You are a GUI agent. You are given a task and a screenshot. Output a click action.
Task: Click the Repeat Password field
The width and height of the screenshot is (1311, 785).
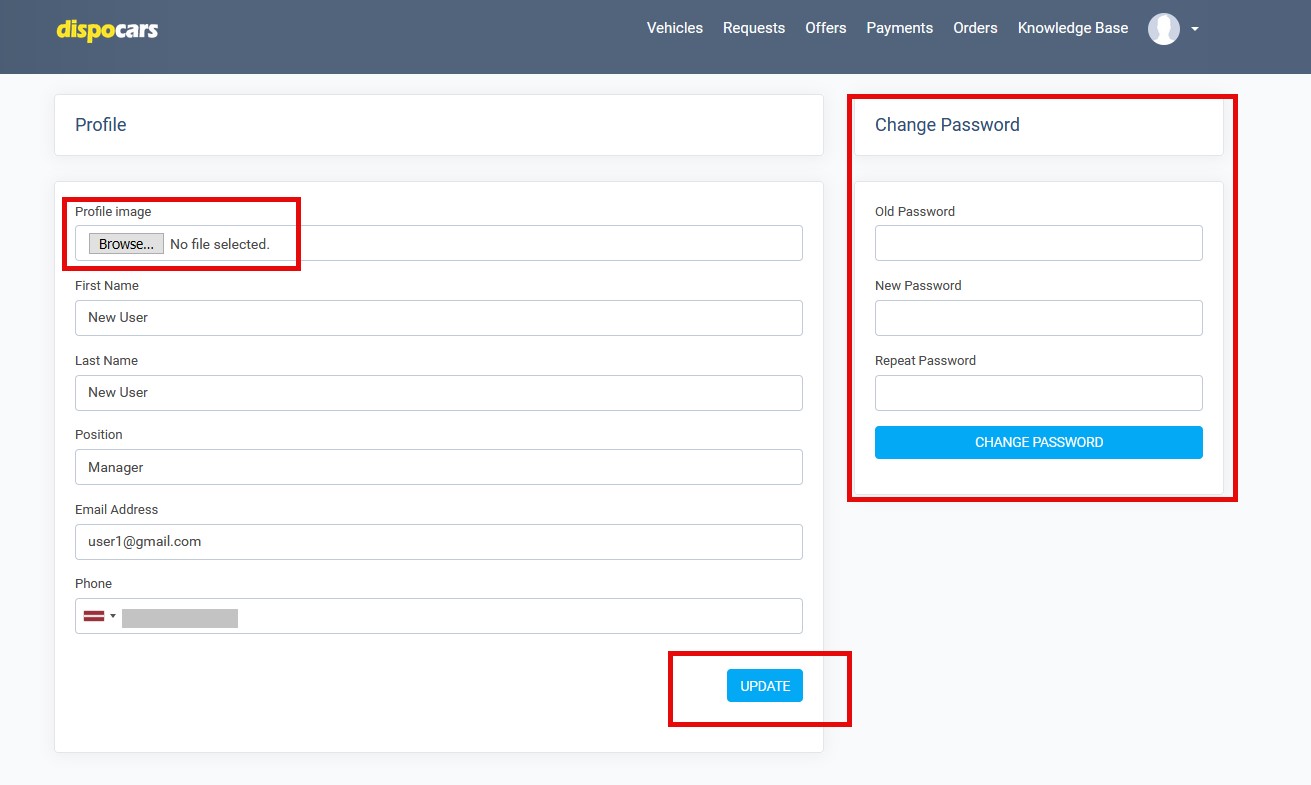(x=1038, y=392)
